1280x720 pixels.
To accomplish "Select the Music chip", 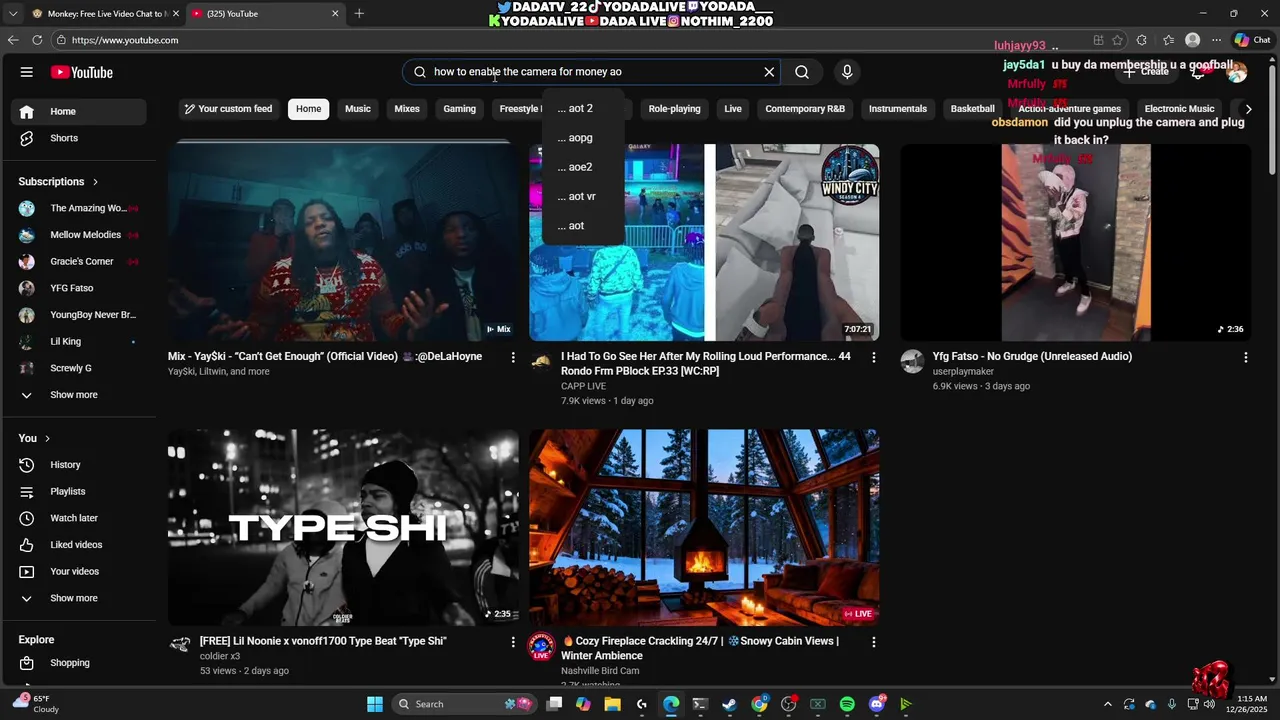I will (358, 109).
